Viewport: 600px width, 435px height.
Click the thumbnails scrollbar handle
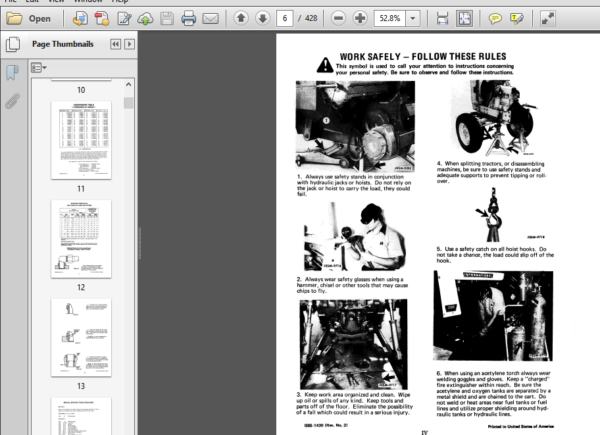coord(129,103)
